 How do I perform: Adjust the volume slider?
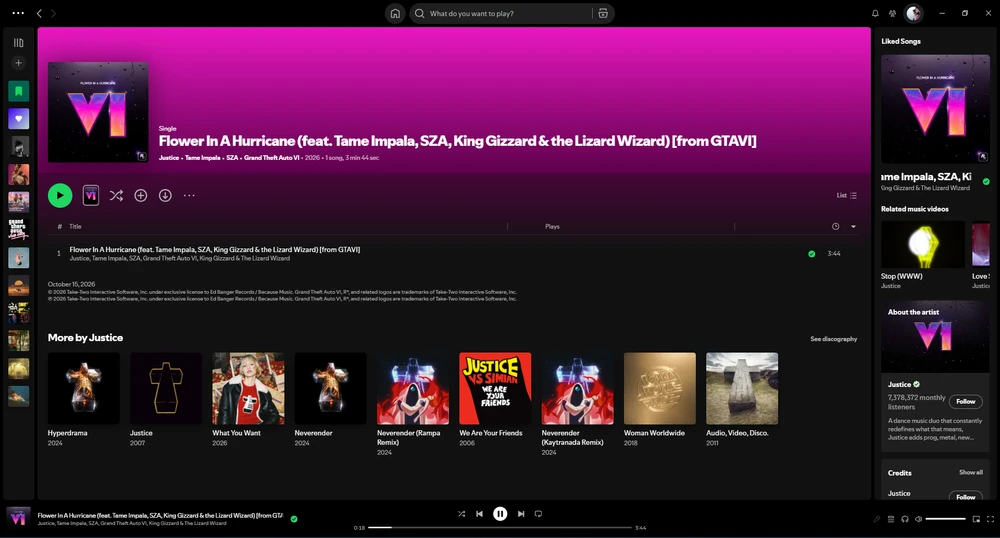point(946,519)
